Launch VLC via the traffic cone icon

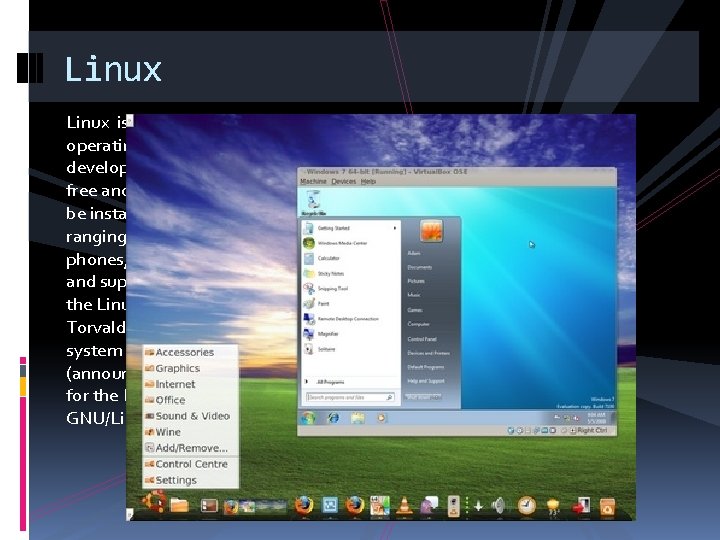[x=404, y=506]
